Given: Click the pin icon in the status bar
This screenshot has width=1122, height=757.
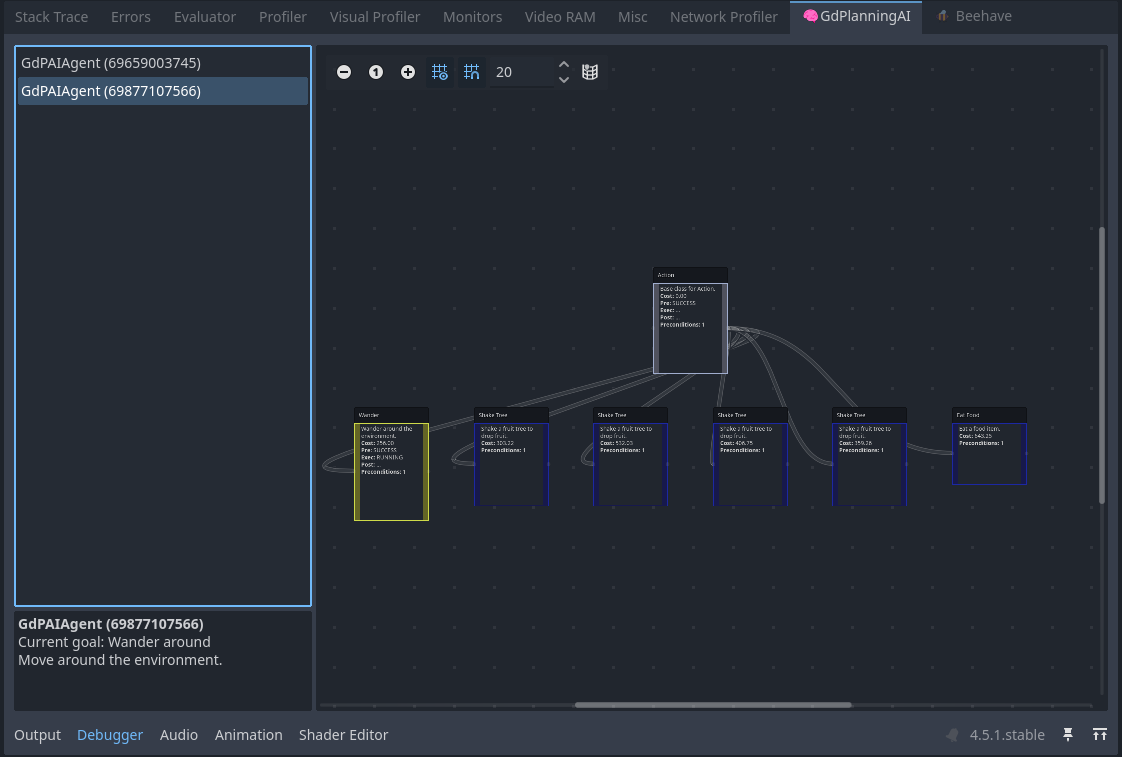Looking at the screenshot, I should [1068, 735].
